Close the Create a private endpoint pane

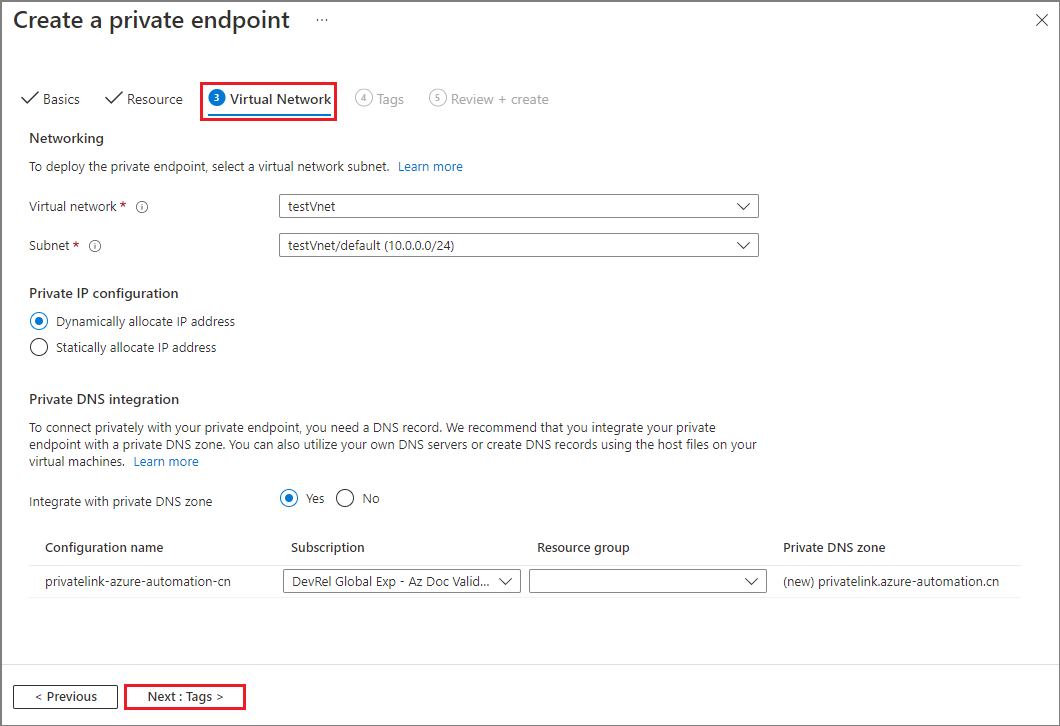[x=1041, y=21]
